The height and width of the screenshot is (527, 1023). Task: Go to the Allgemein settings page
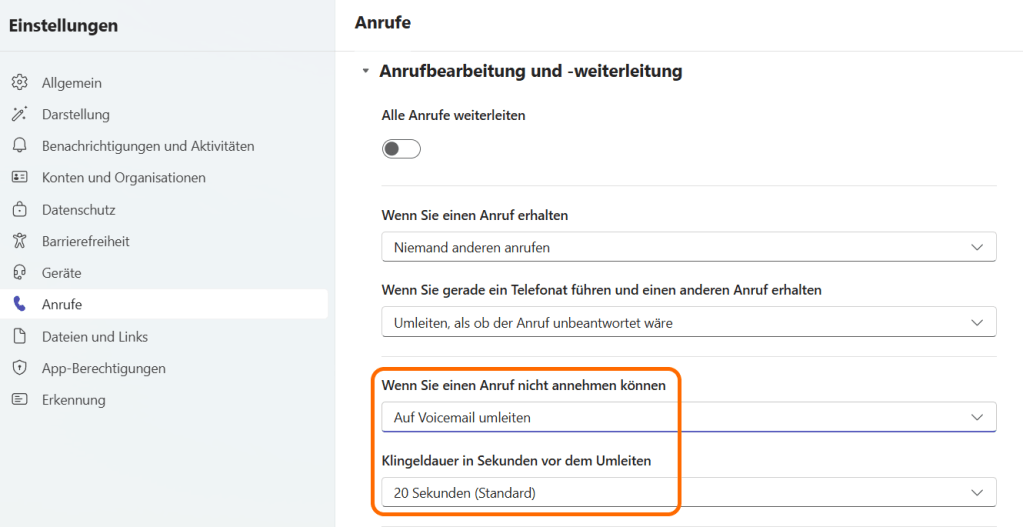[x=71, y=83]
